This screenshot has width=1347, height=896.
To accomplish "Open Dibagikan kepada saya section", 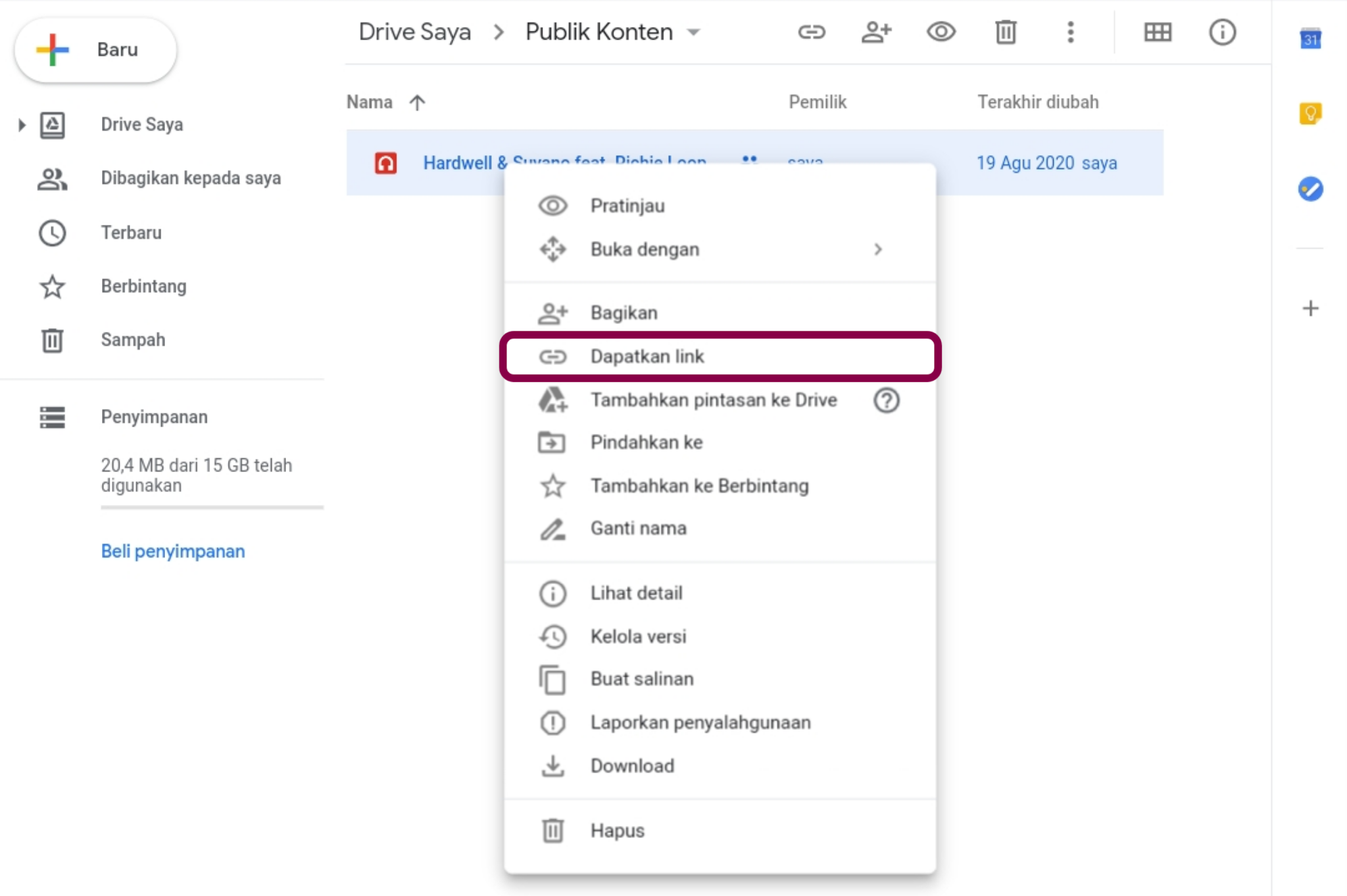I will tap(191, 178).
